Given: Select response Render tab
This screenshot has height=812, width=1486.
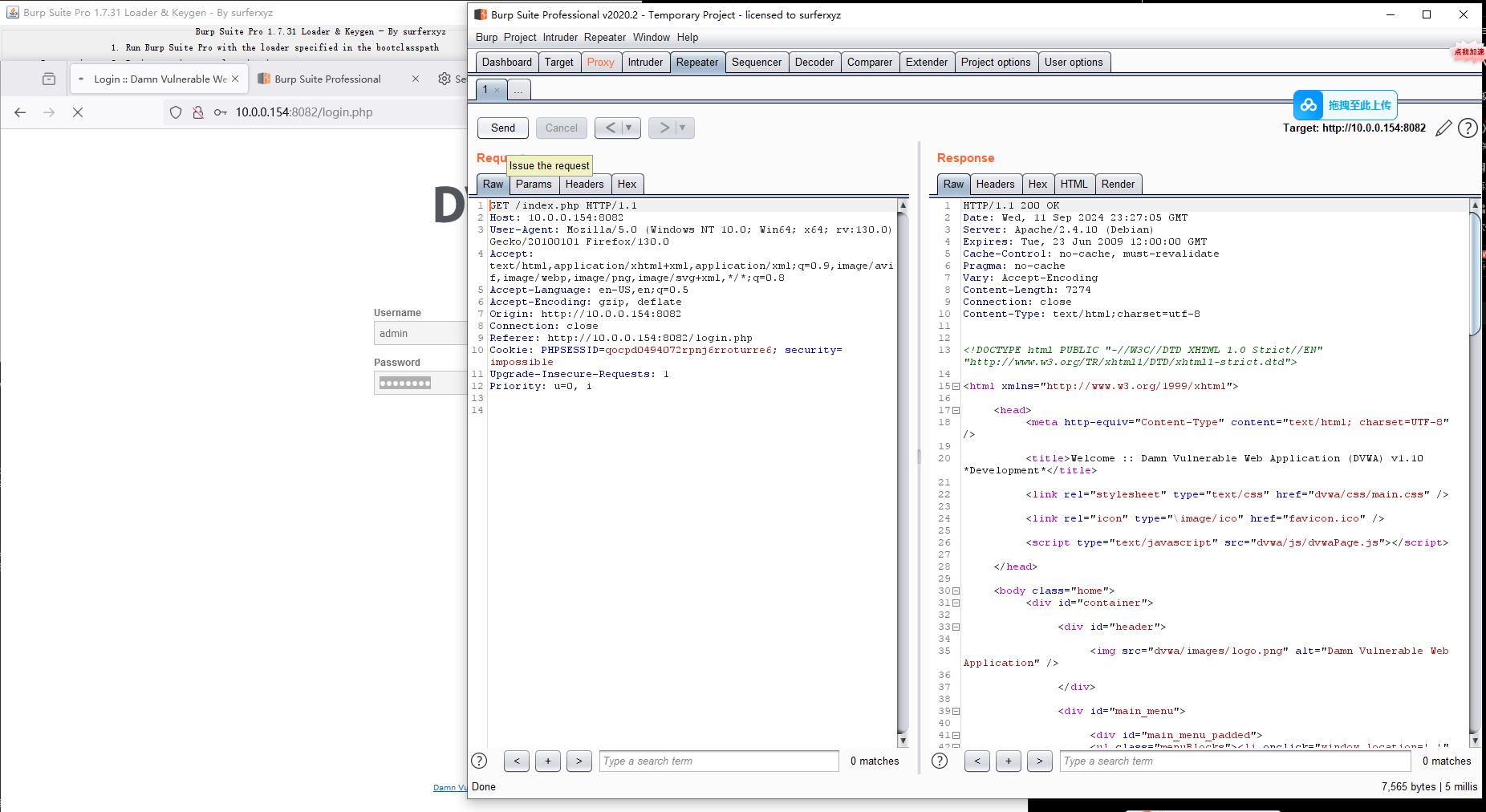Looking at the screenshot, I should coord(1118,184).
